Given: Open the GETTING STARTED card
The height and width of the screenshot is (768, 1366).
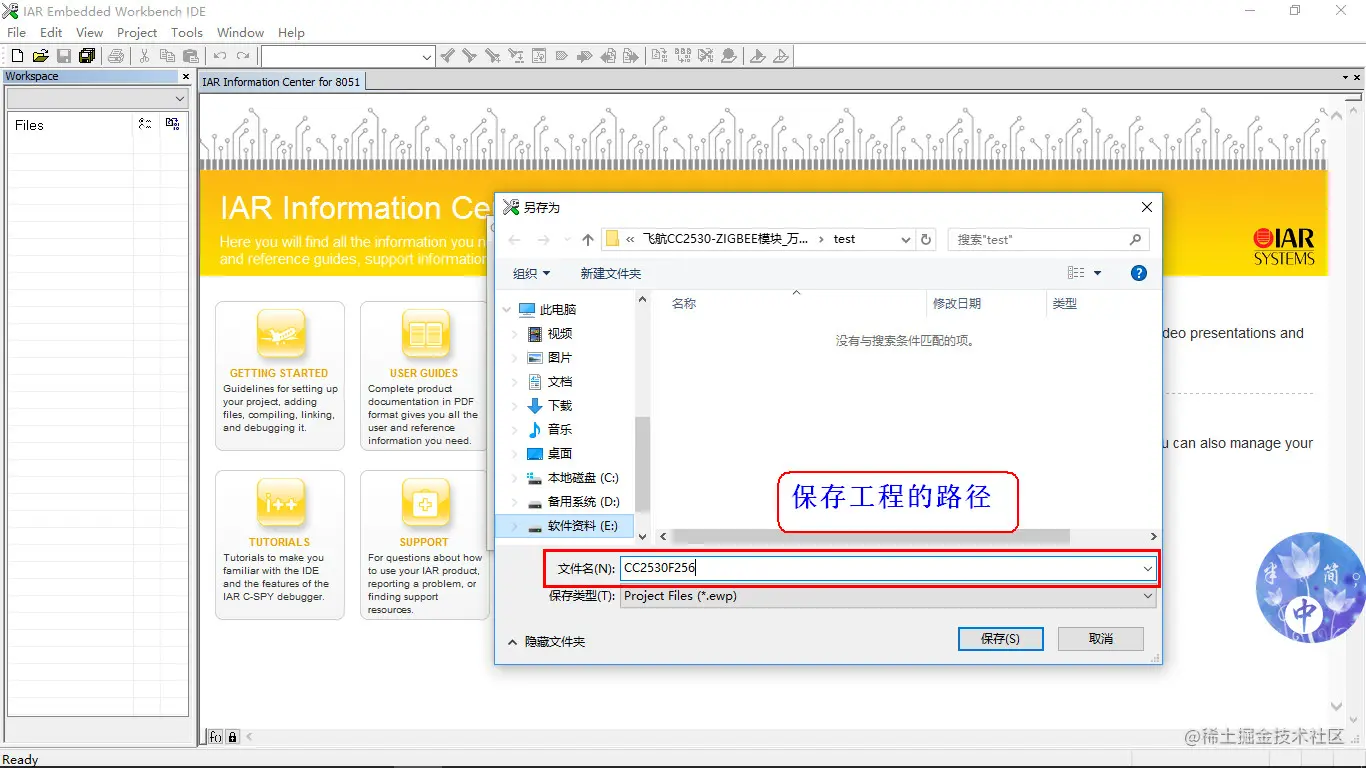Looking at the screenshot, I should (x=279, y=376).
